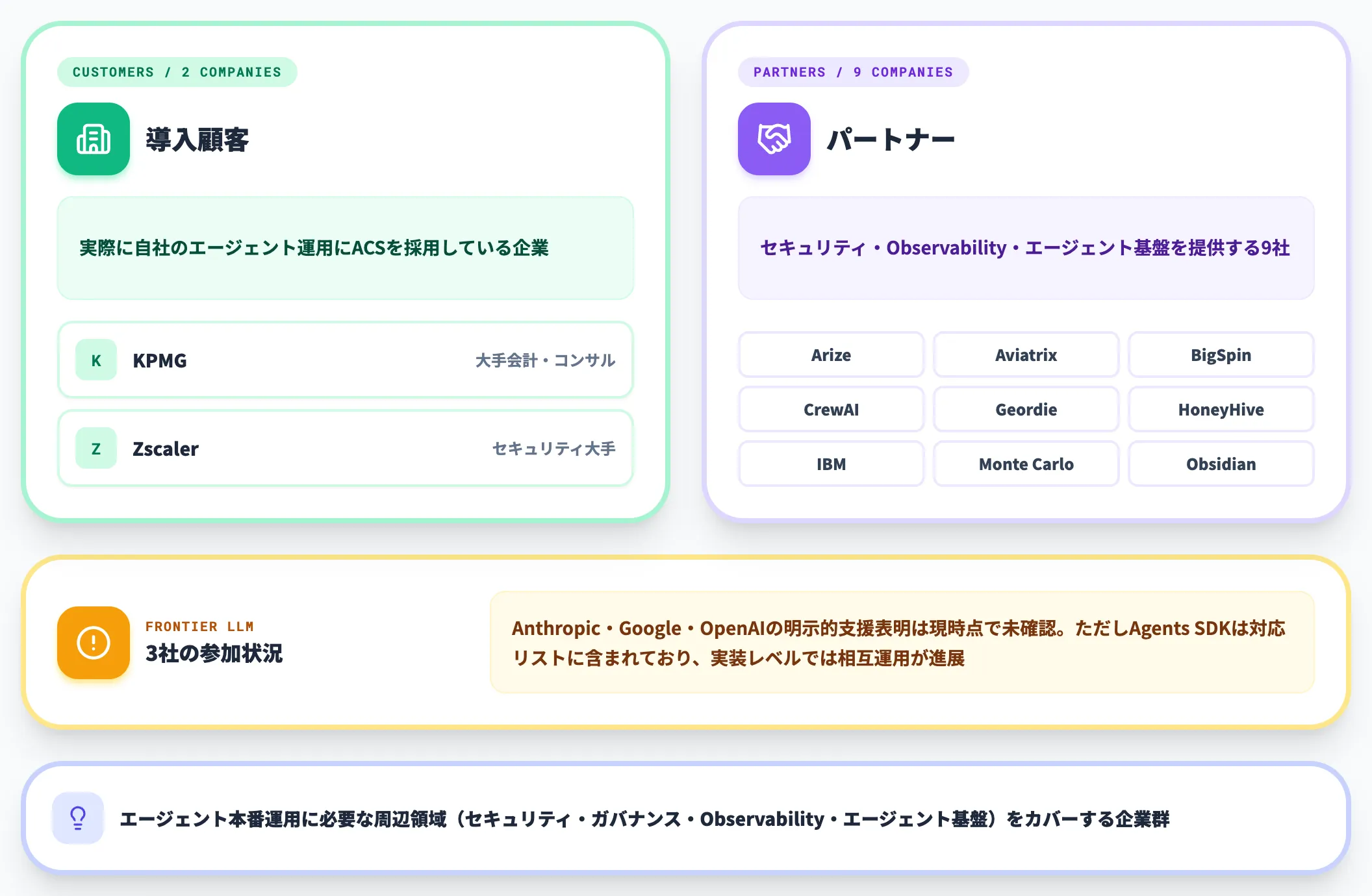Click the orange exclamation warning icon

94,643
